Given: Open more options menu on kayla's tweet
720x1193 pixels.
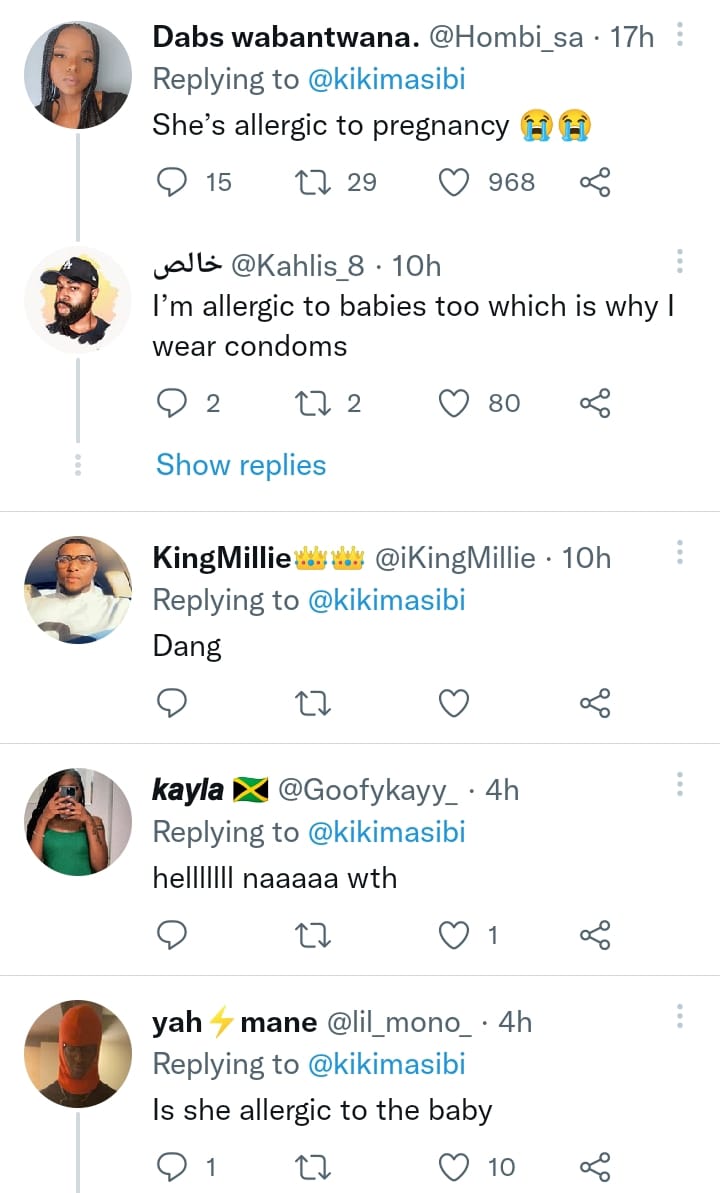Looking at the screenshot, I should coord(680,784).
